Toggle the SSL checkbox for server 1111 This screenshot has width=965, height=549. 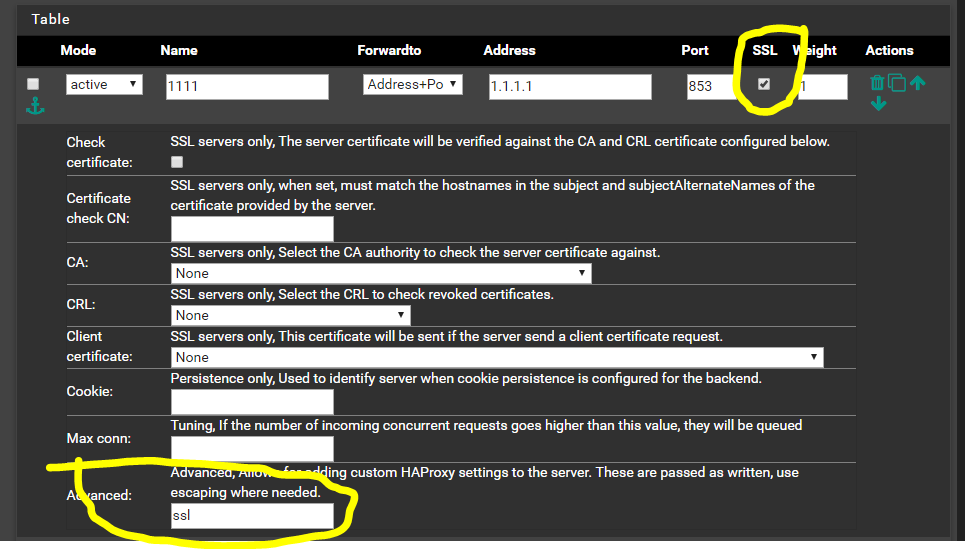[x=764, y=84]
